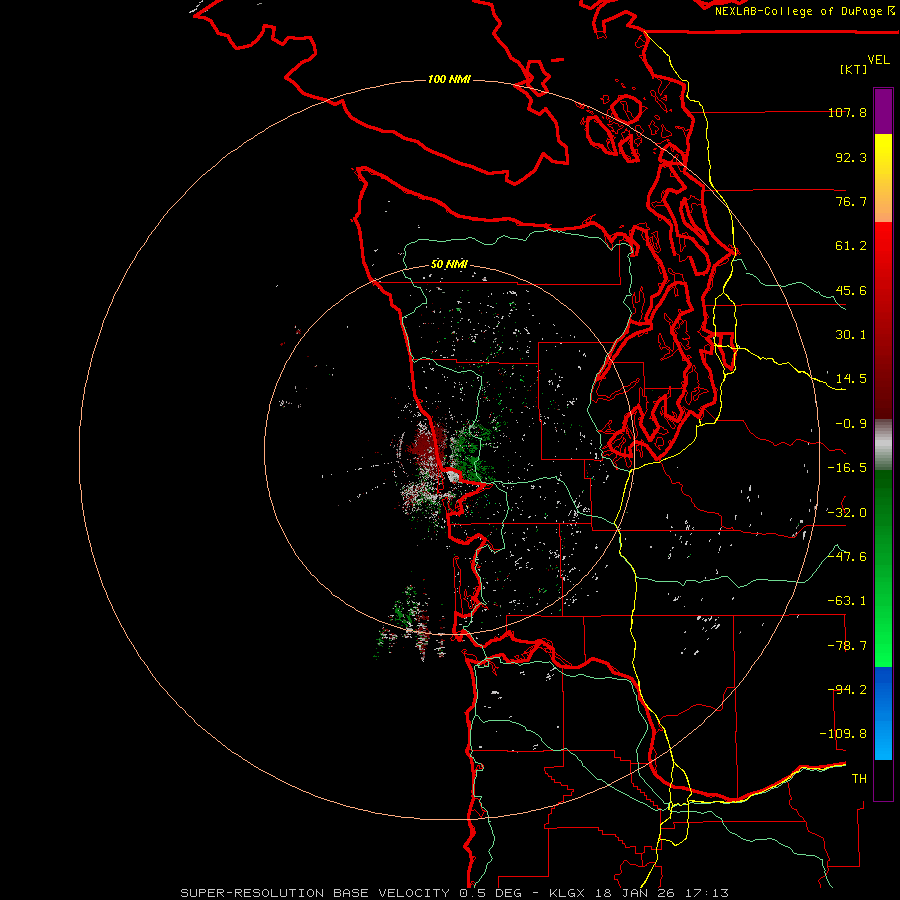Click the gray radar site center echo
Screen dimensions: 900x900
click(453, 476)
